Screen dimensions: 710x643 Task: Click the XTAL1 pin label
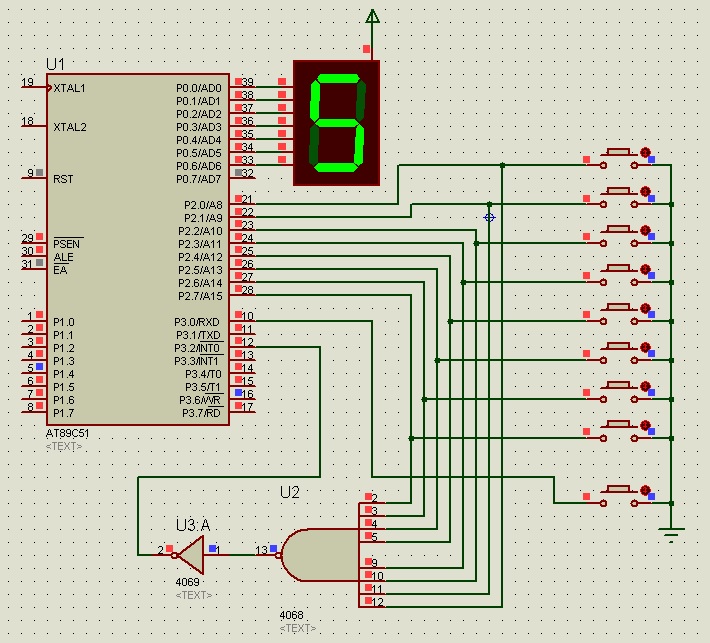[69, 88]
